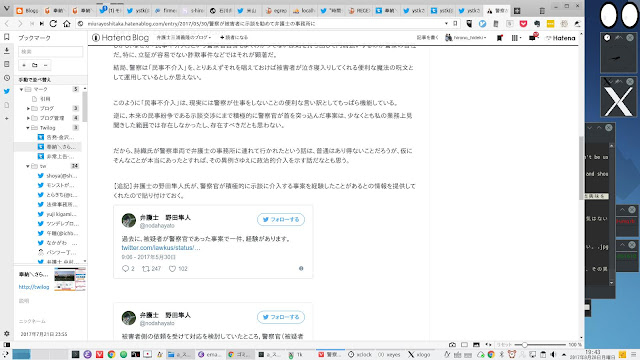Go back in browser history
Image resolution: width=640 pixels, height=360 pixels.
coord(7,24)
